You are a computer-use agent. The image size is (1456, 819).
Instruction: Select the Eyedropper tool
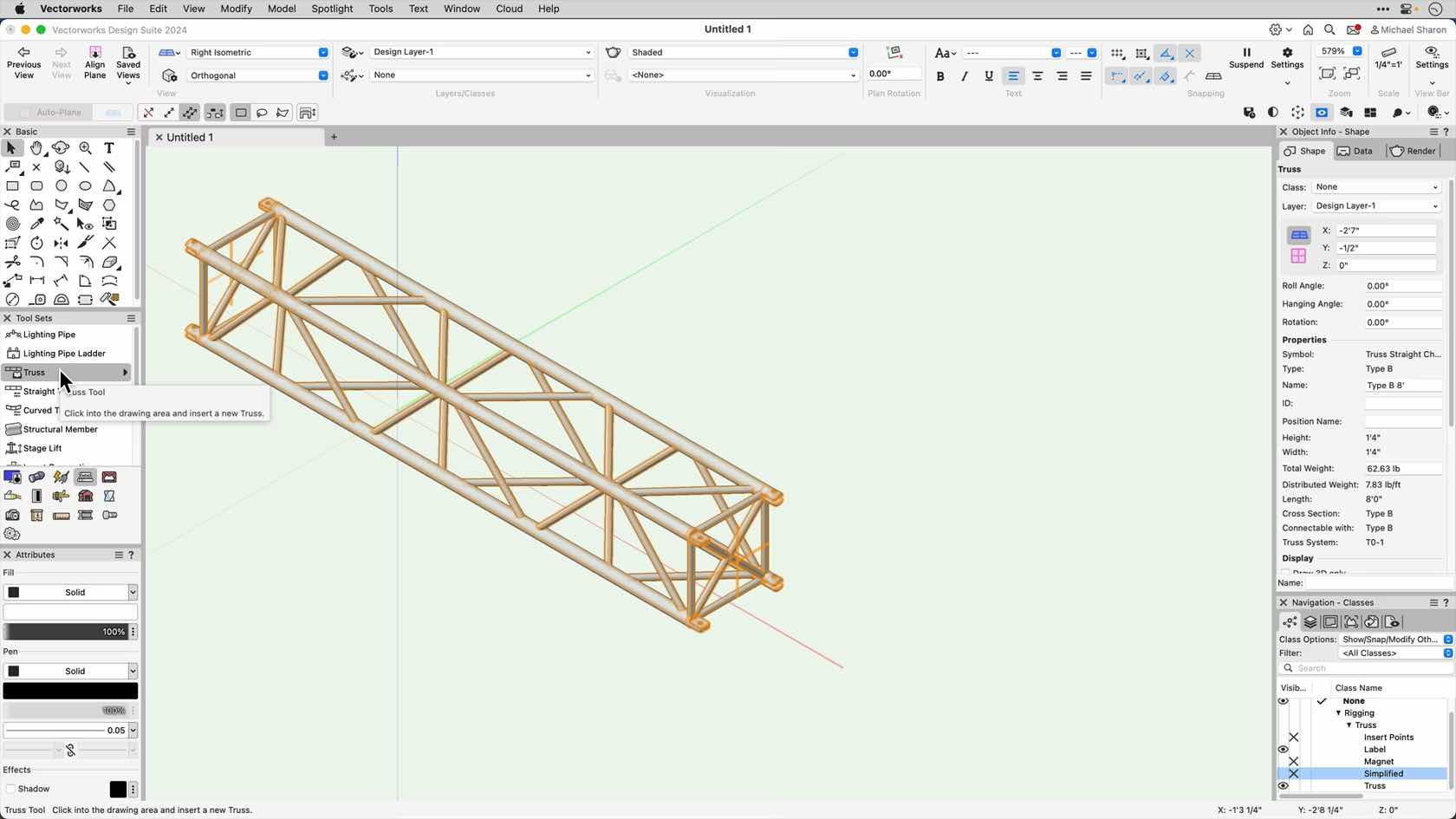[36, 224]
